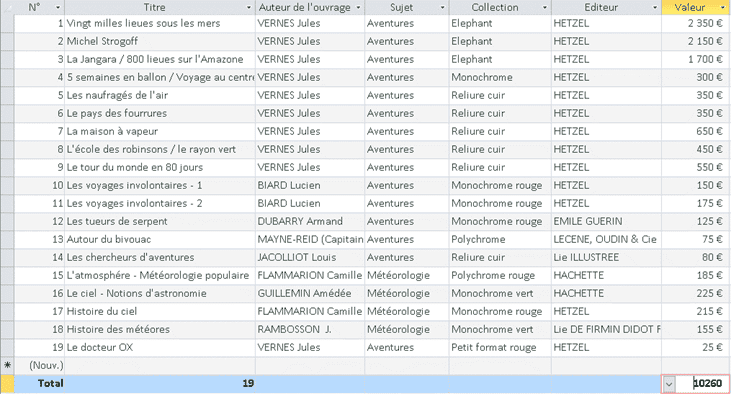
Task: Click the title Le pays des fourrures
Action: (x=117, y=113)
